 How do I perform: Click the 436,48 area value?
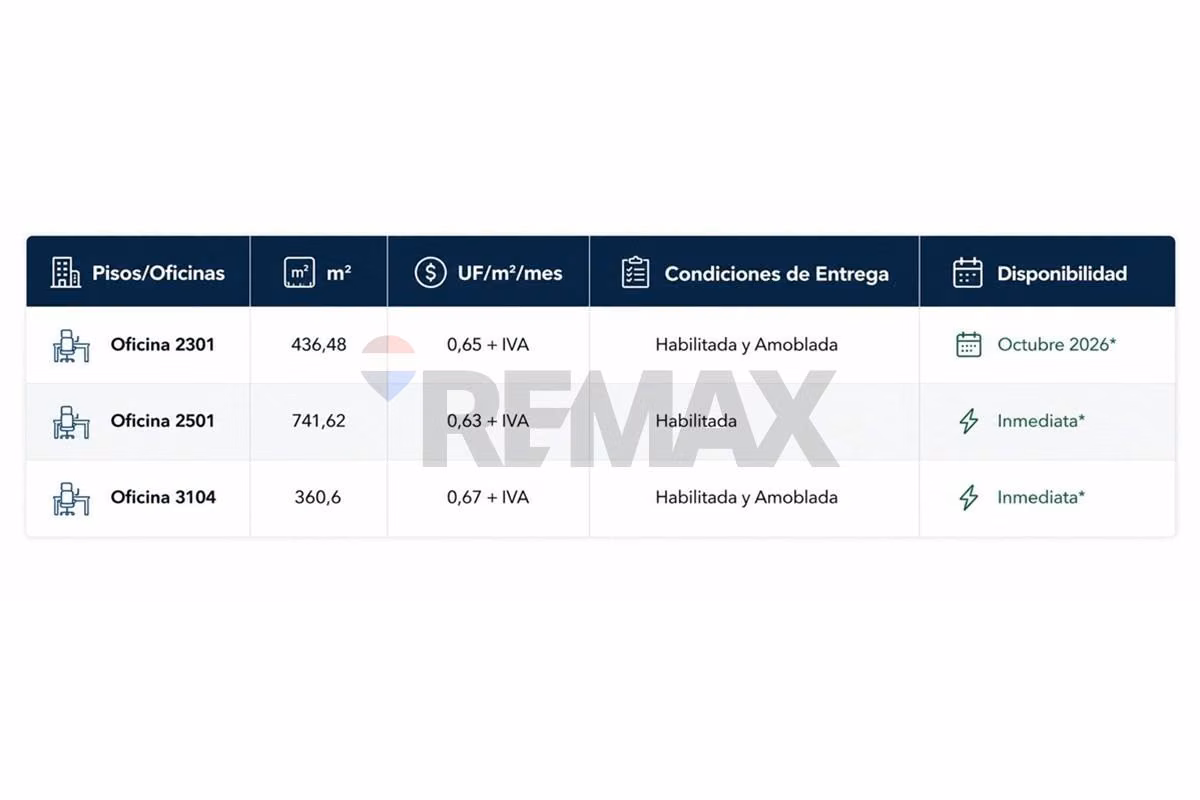318,345
